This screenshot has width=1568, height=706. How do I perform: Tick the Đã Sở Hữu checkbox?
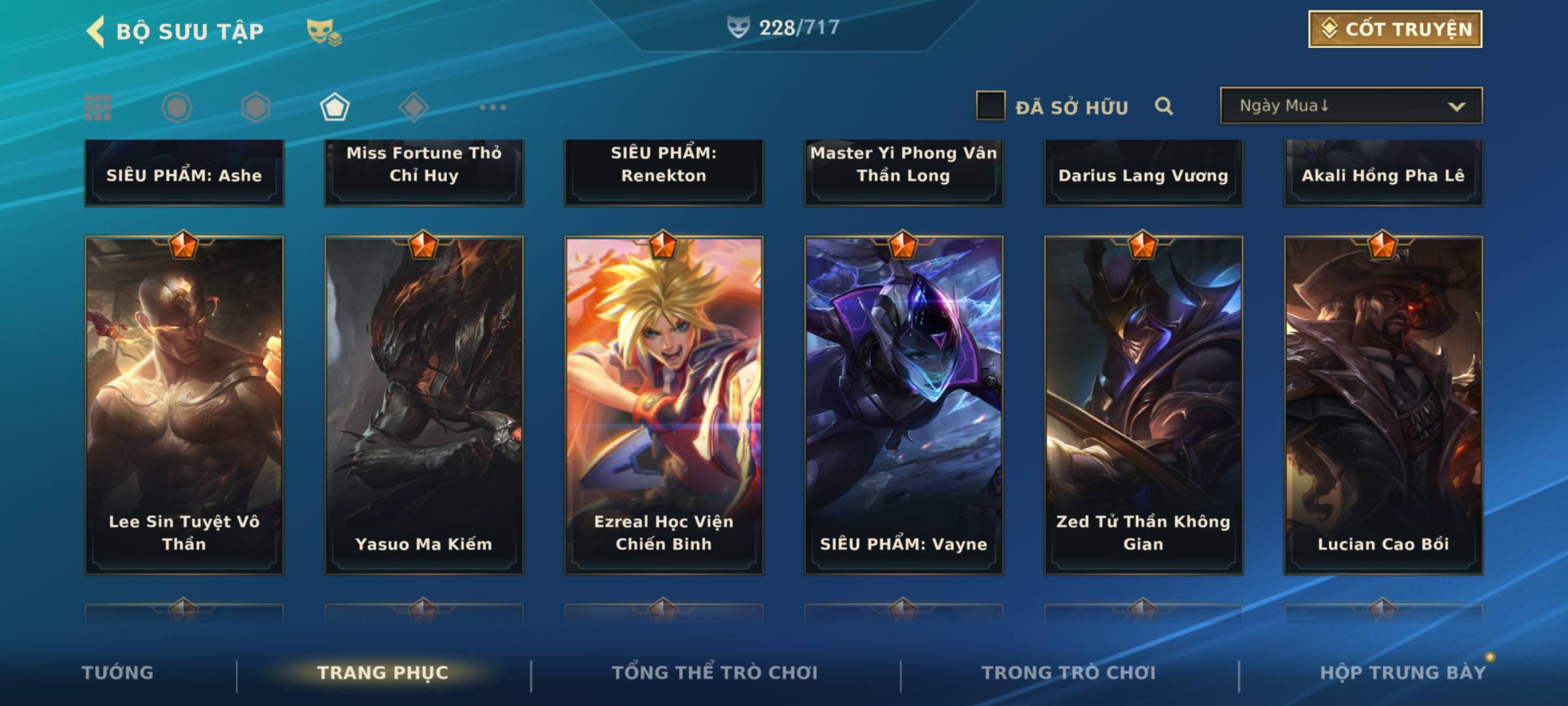click(x=990, y=105)
